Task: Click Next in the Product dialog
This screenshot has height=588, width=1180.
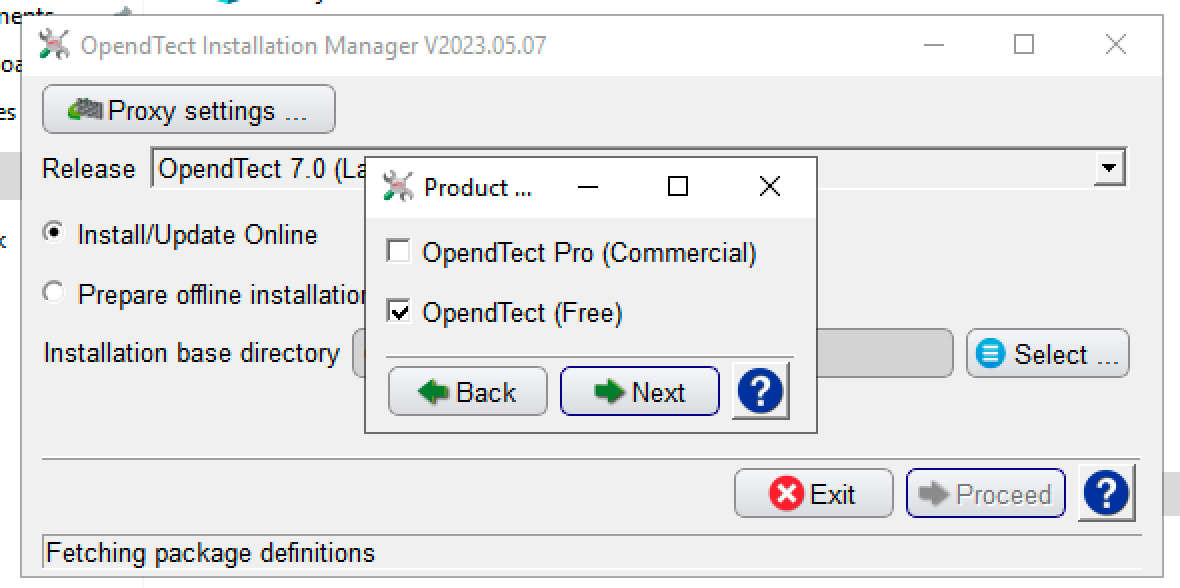Action: [639, 392]
